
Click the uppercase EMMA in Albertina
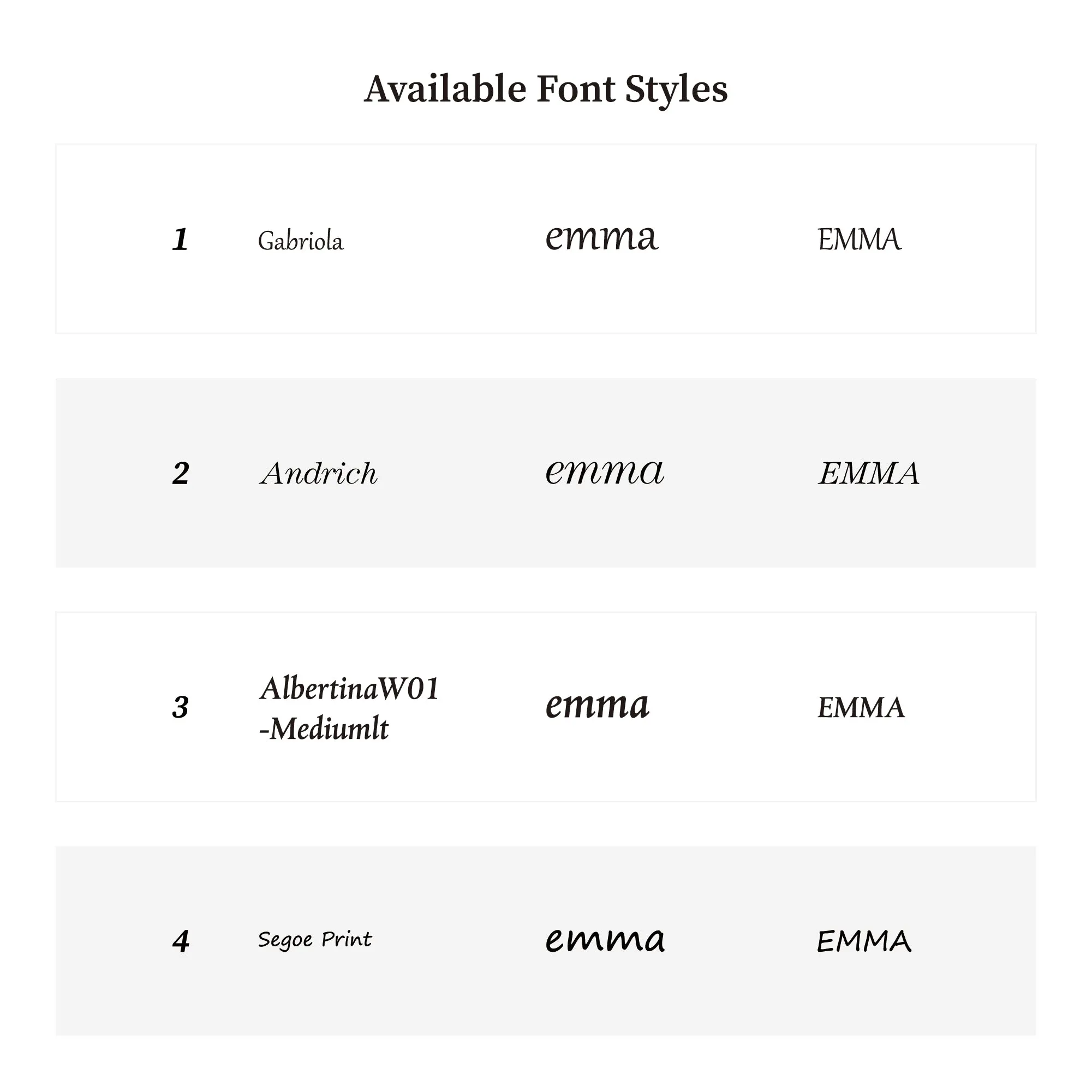point(861,708)
